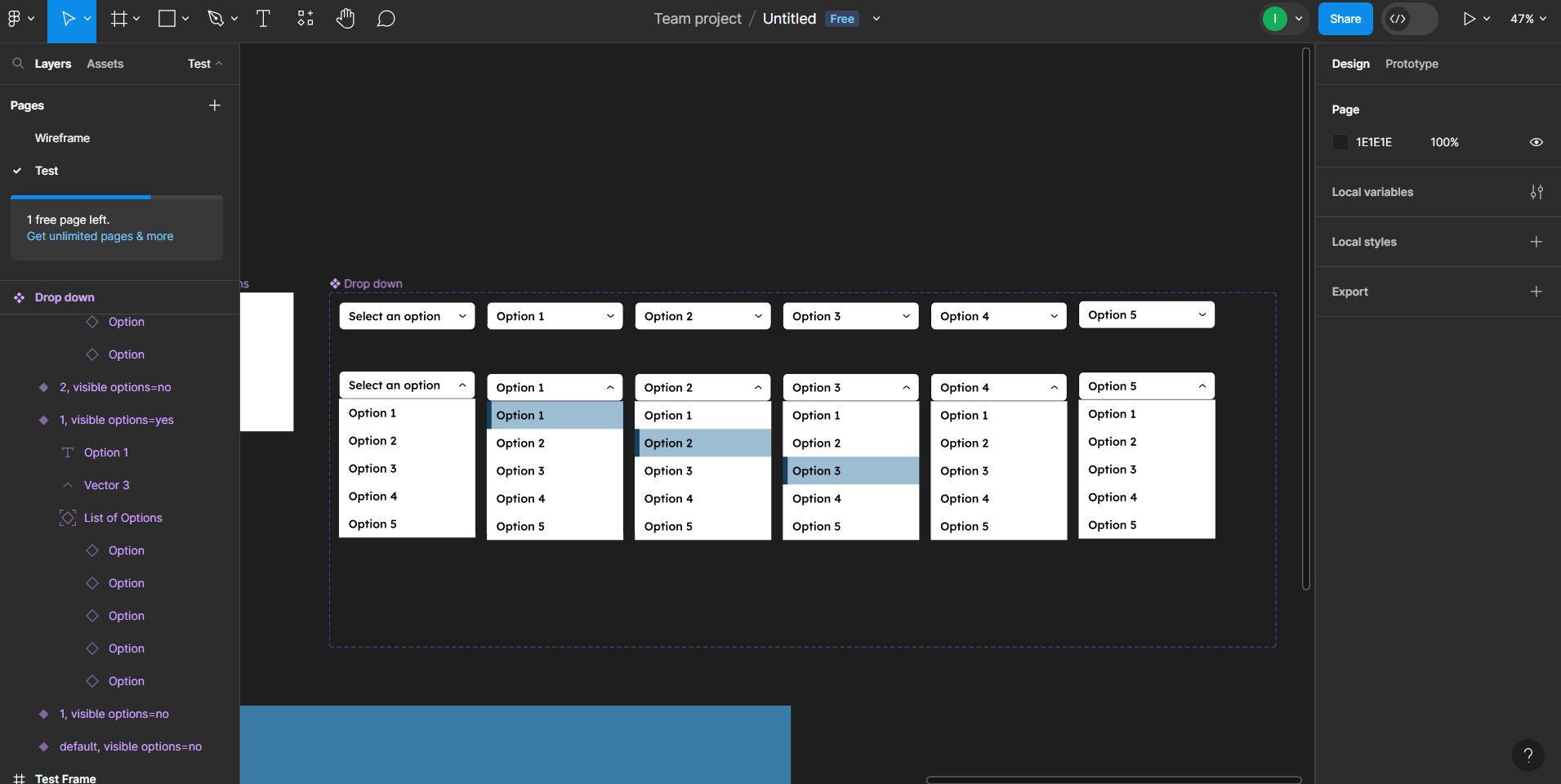Open the Figma main menu icon

[x=14, y=19]
